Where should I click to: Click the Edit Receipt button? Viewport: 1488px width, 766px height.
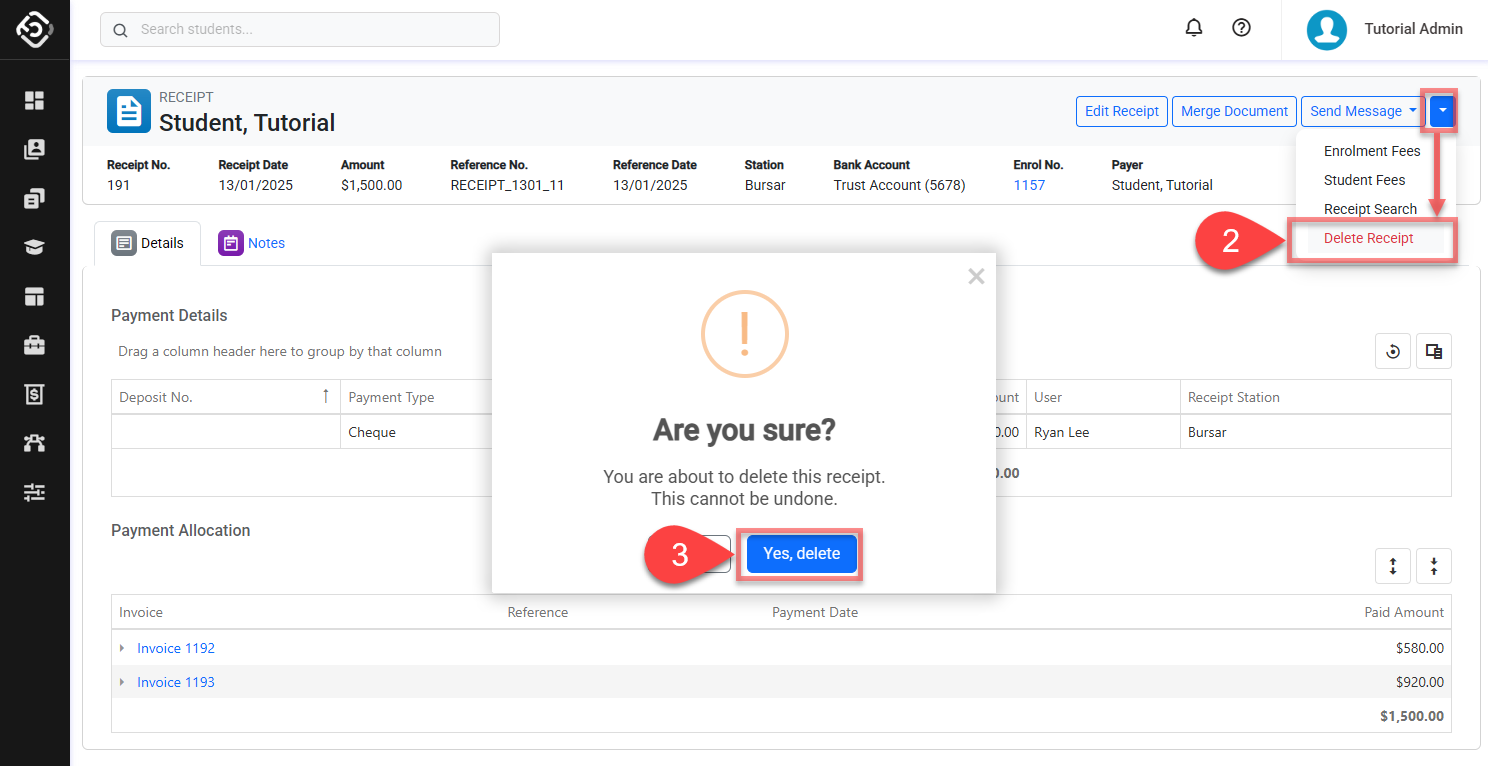coord(1121,111)
